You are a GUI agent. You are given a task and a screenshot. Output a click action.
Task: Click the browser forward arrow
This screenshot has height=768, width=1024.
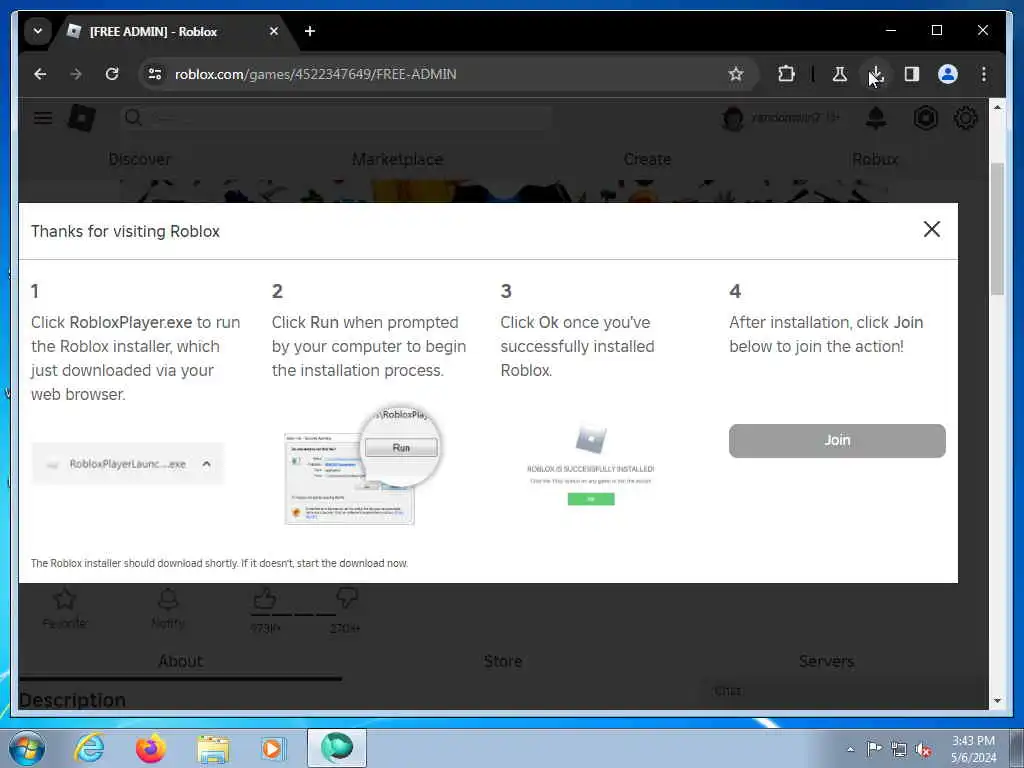coord(76,74)
